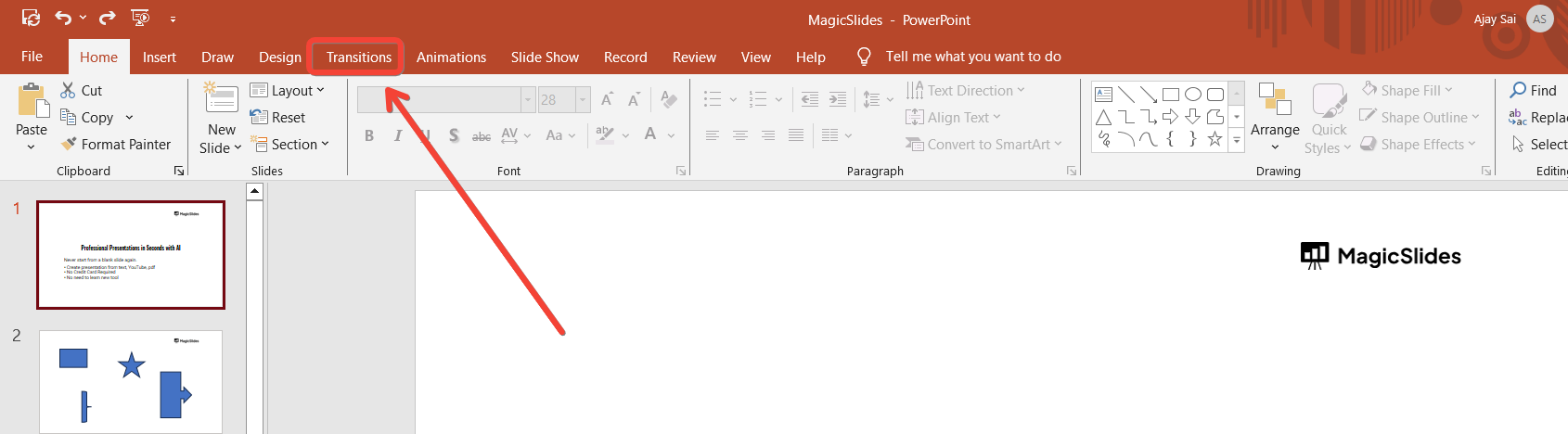Expand the Paste options arrow
Viewport: 1568px width, 434px height.
click(x=32, y=147)
